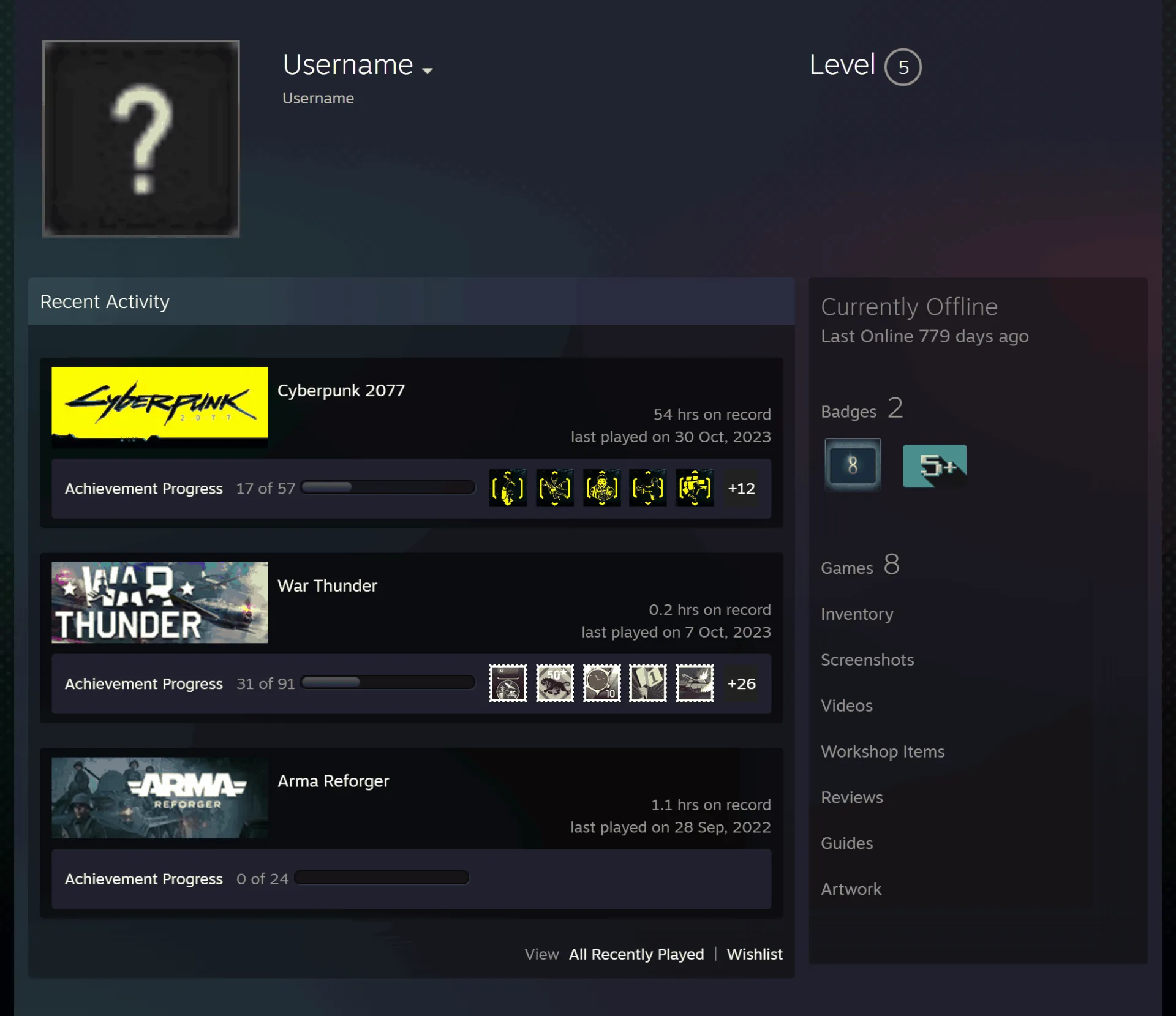The height and width of the screenshot is (1016, 1176).
Task: Open the Arma Reforger game banner
Action: pyautogui.click(x=160, y=798)
